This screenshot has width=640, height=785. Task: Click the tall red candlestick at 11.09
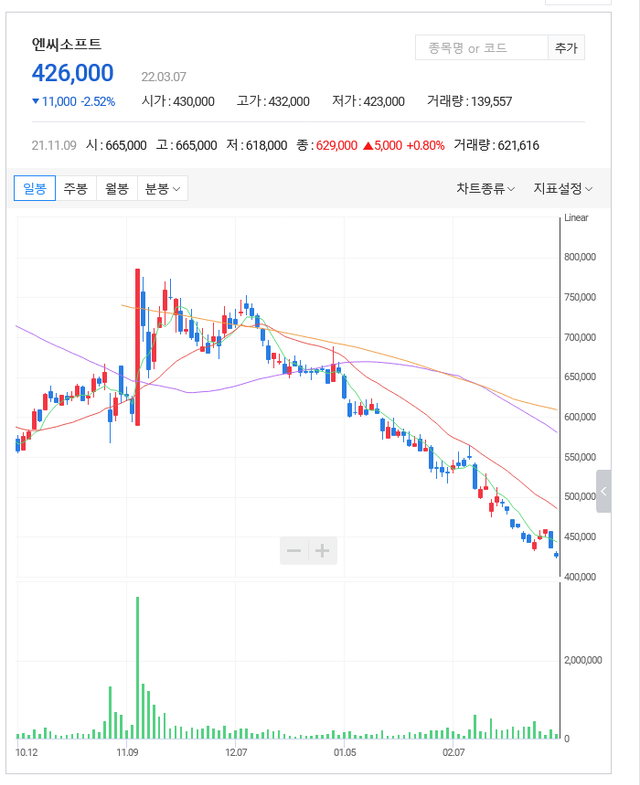click(x=137, y=345)
